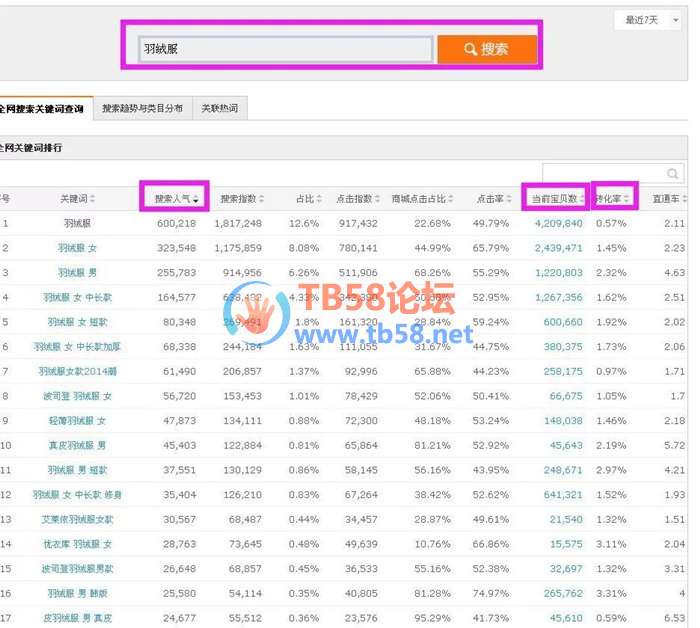700x628 pixels.
Task: Click the orange 搜索 search button
Action: (487, 49)
